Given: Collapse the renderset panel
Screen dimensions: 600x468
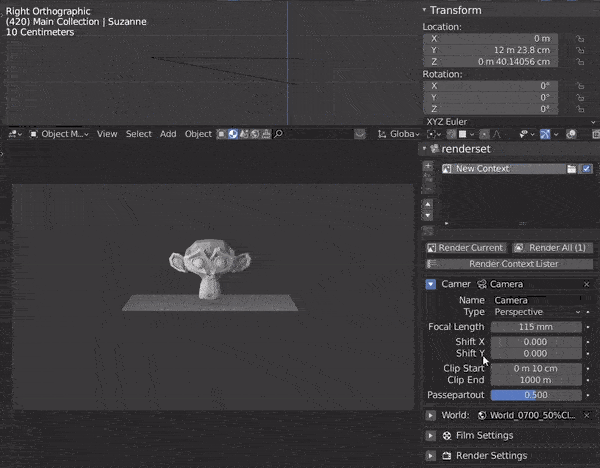Looking at the screenshot, I should point(424,149).
